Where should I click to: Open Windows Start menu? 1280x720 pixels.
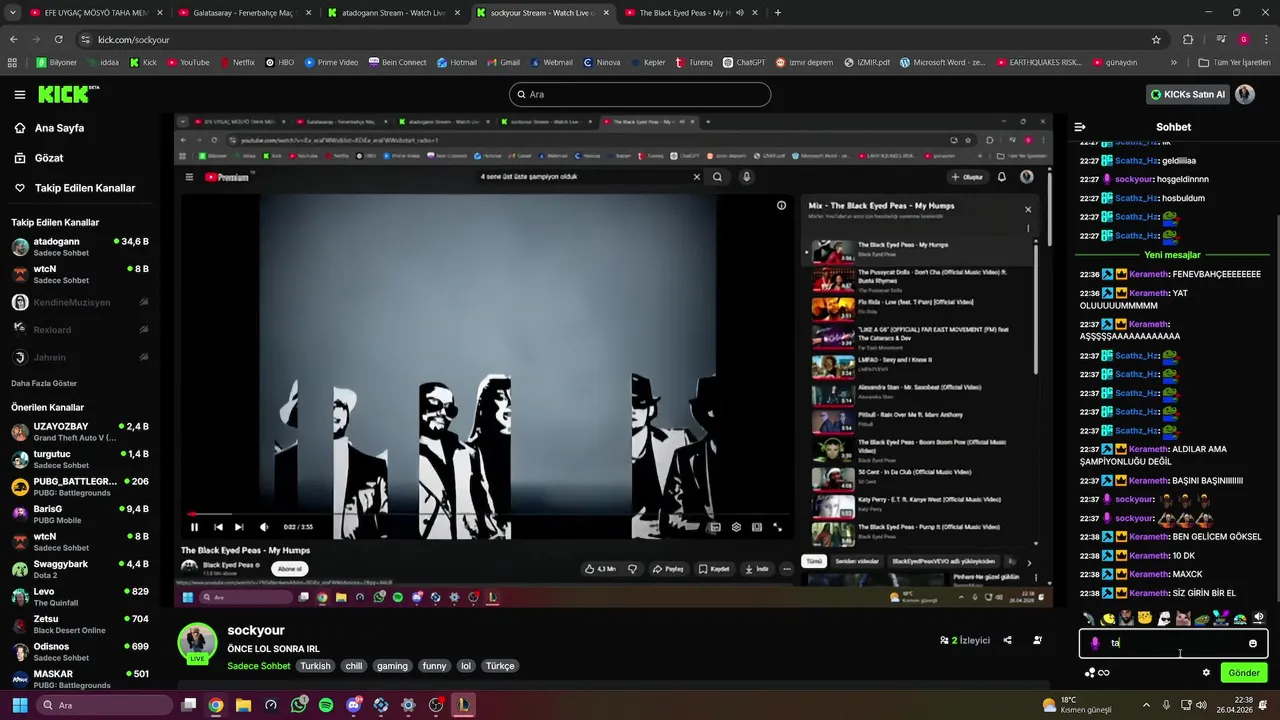[19, 705]
